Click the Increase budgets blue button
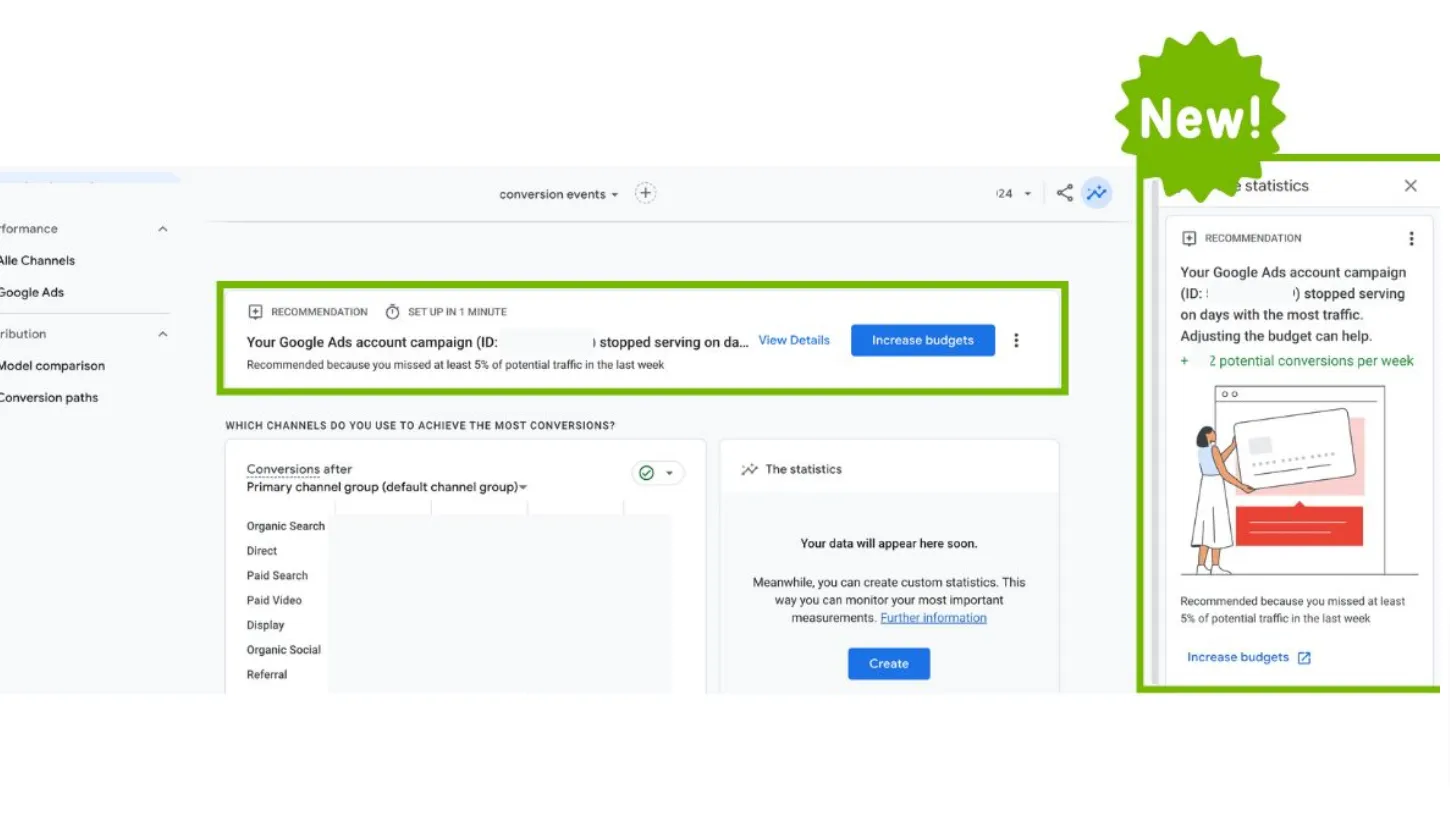1450x838 pixels. pyautogui.click(x=923, y=340)
